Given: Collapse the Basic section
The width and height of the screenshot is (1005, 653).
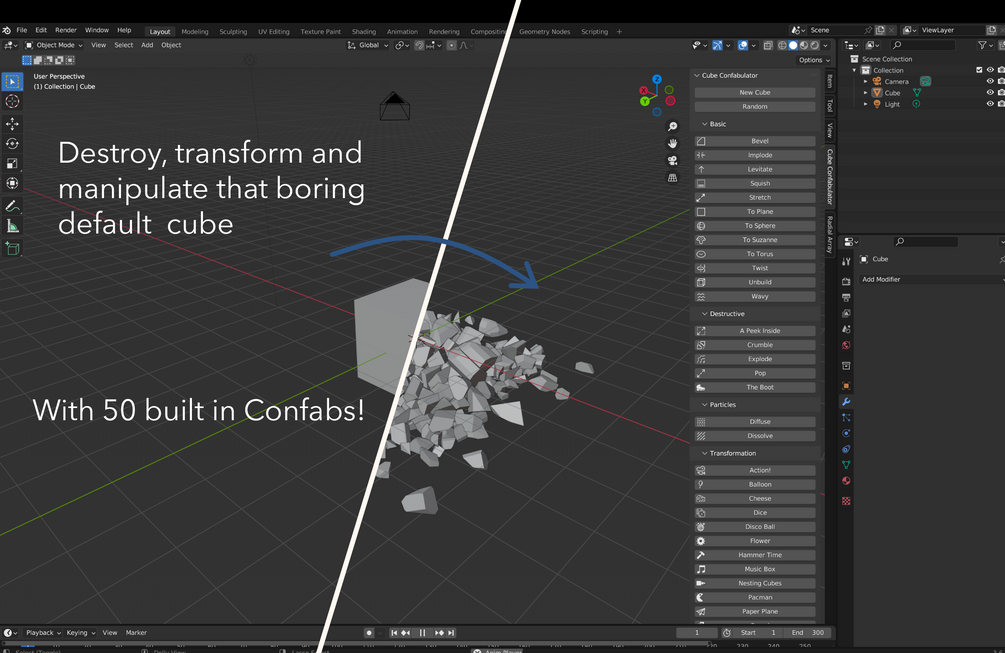Looking at the screenshot, I should point(705,124).
